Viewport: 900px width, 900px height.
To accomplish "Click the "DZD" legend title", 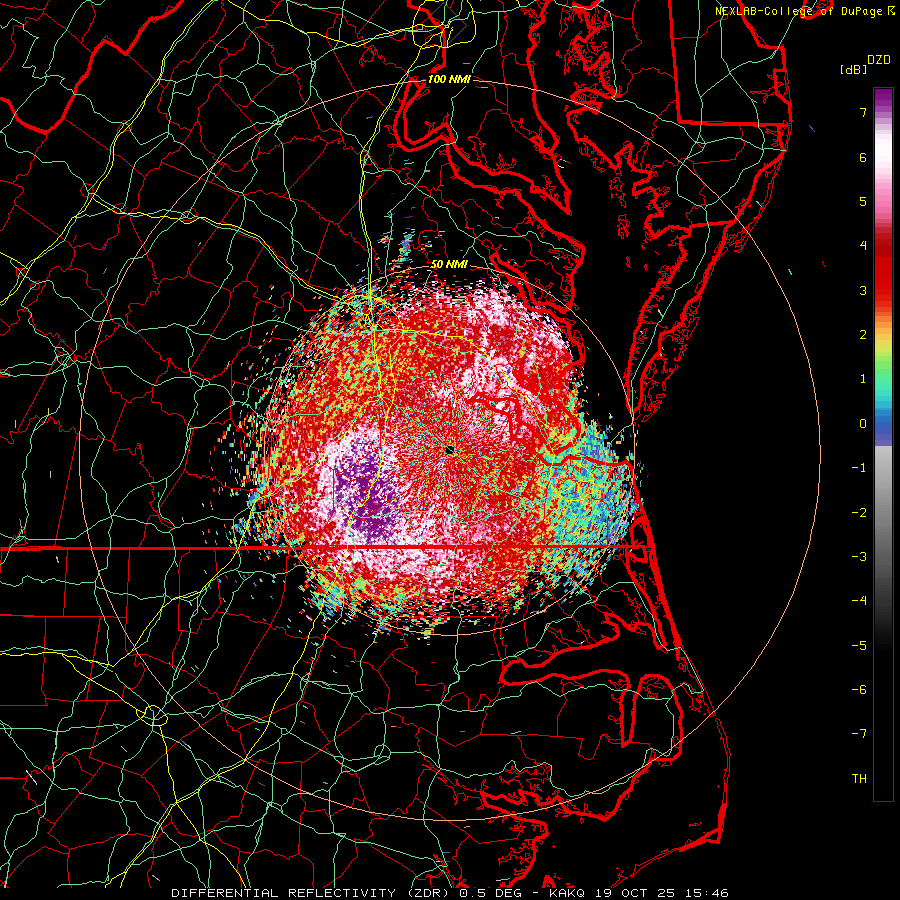I will pos(879,60).
